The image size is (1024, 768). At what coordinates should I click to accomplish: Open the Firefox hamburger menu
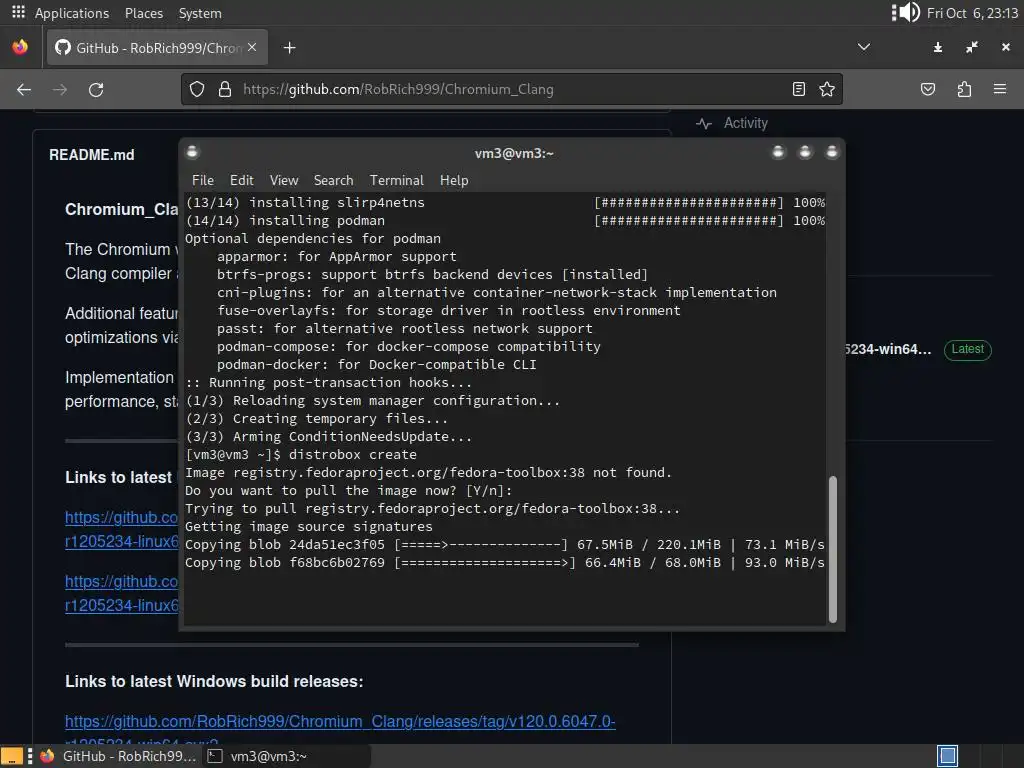[x=1000, y=89]
